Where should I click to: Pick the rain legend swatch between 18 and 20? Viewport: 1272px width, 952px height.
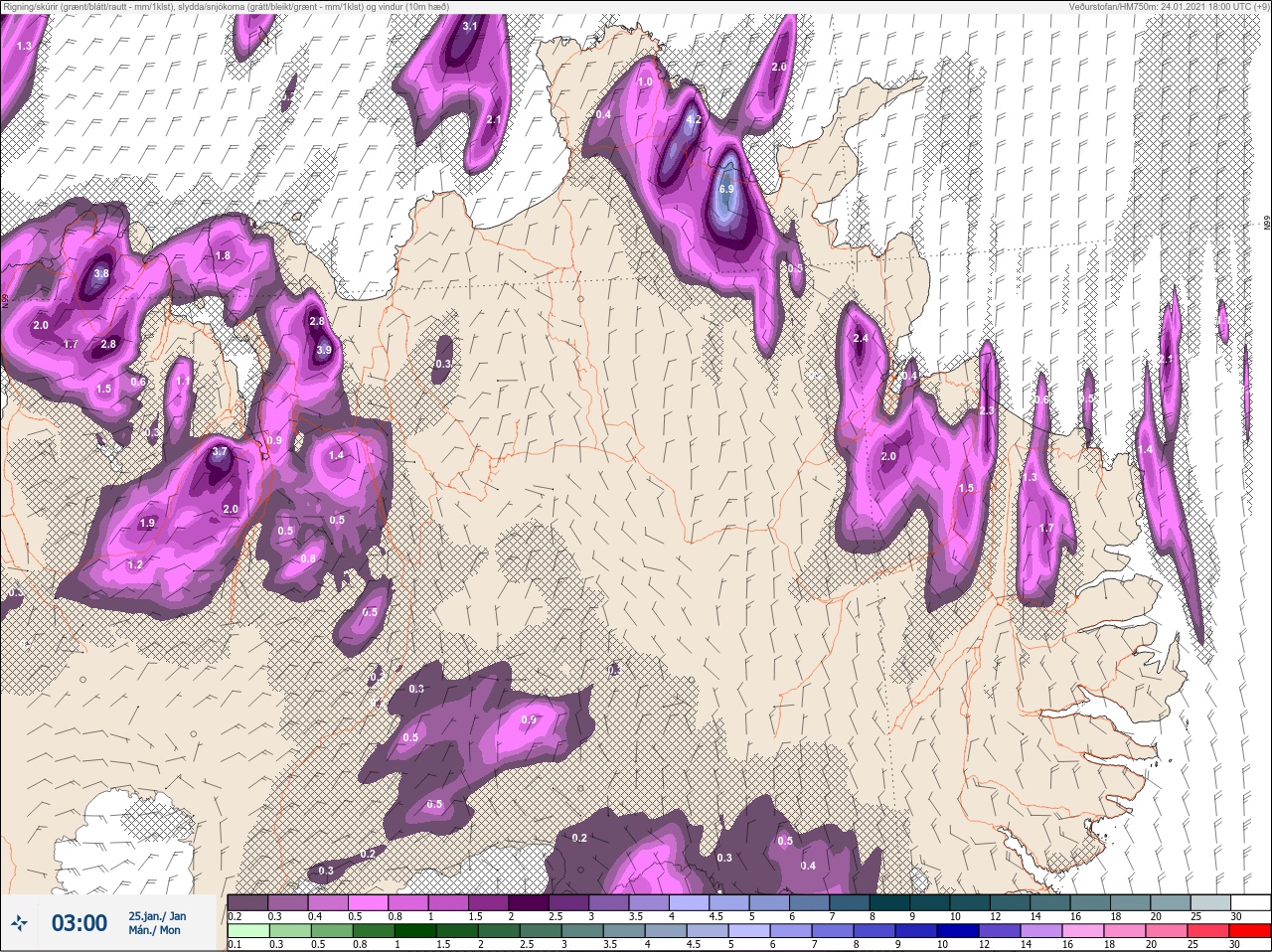click(1126, 931)
